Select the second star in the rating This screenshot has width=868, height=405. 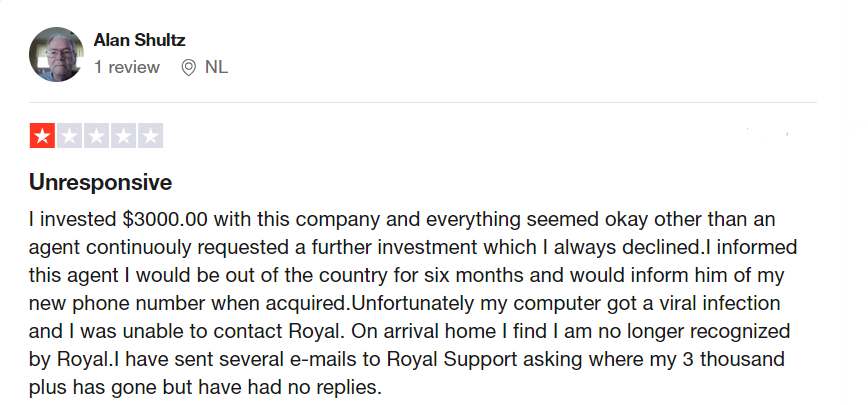[x=69, y=137]
